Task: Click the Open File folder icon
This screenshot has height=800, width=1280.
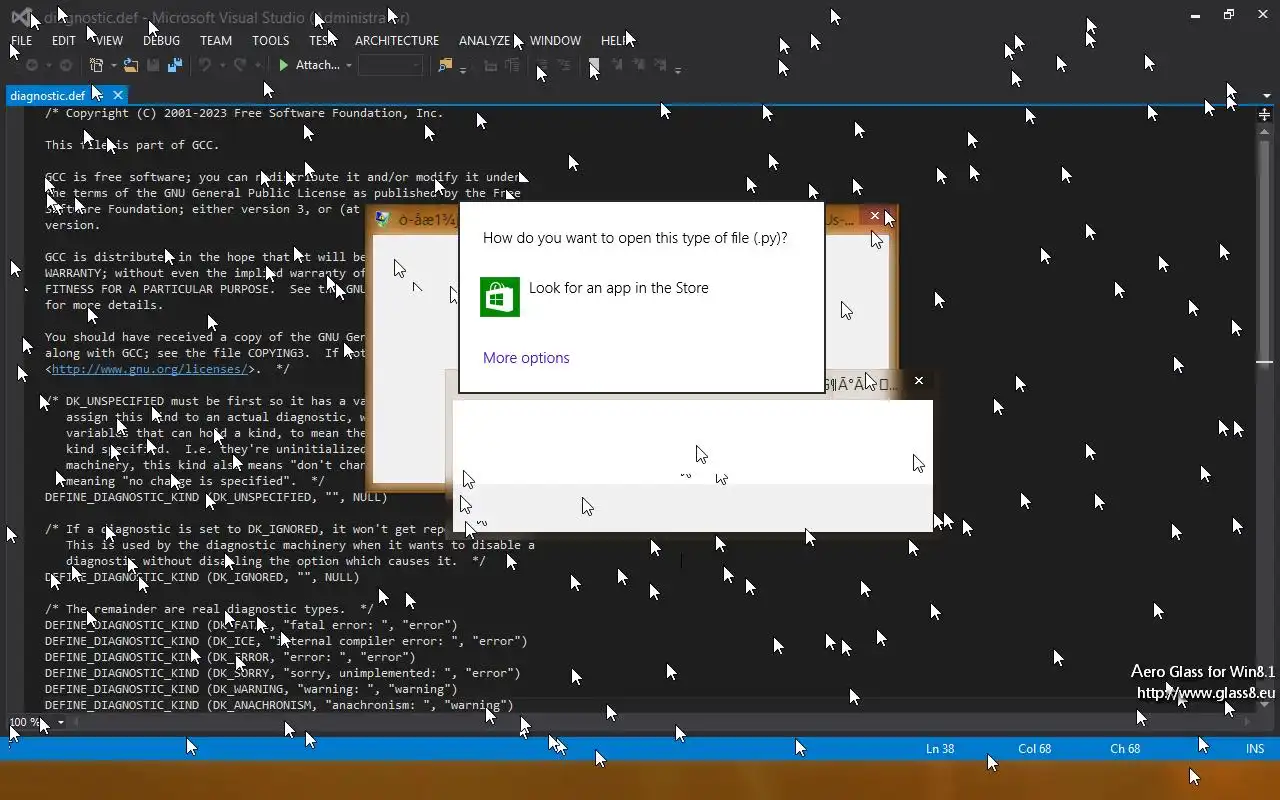Action: point(131,65)
